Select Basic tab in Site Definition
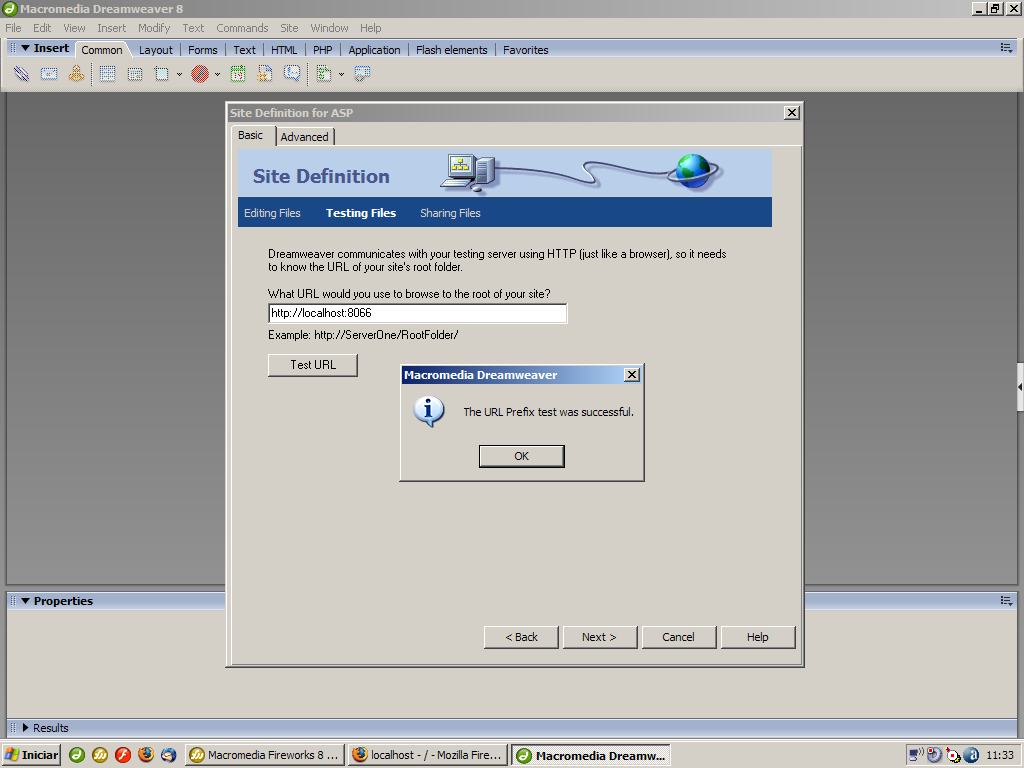 click(x=250, y=135)
